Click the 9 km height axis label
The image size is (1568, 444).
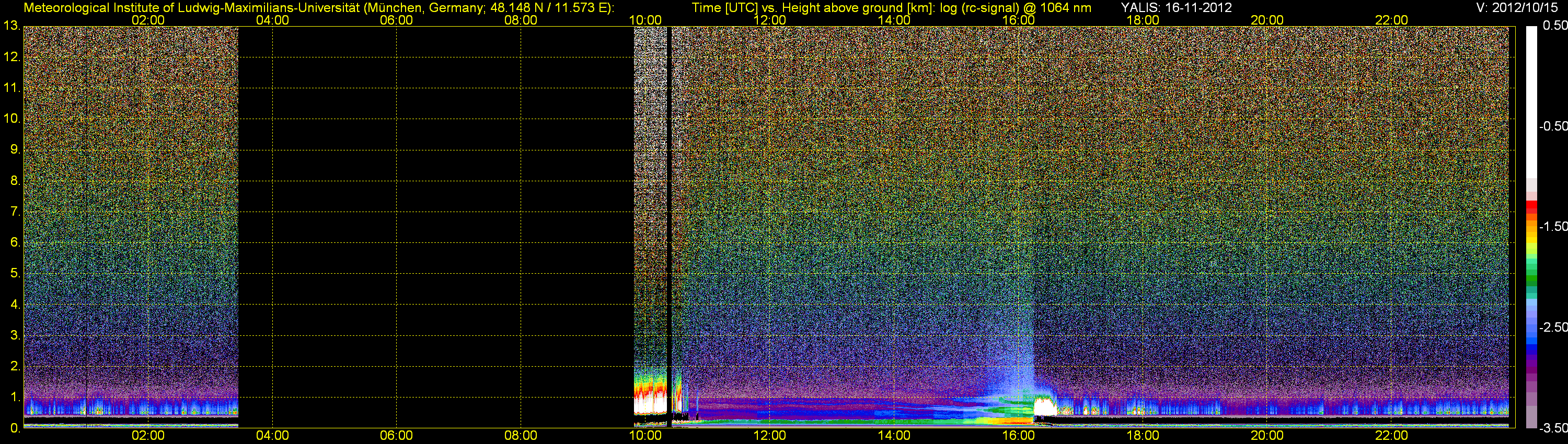click(x=15, y=149)
